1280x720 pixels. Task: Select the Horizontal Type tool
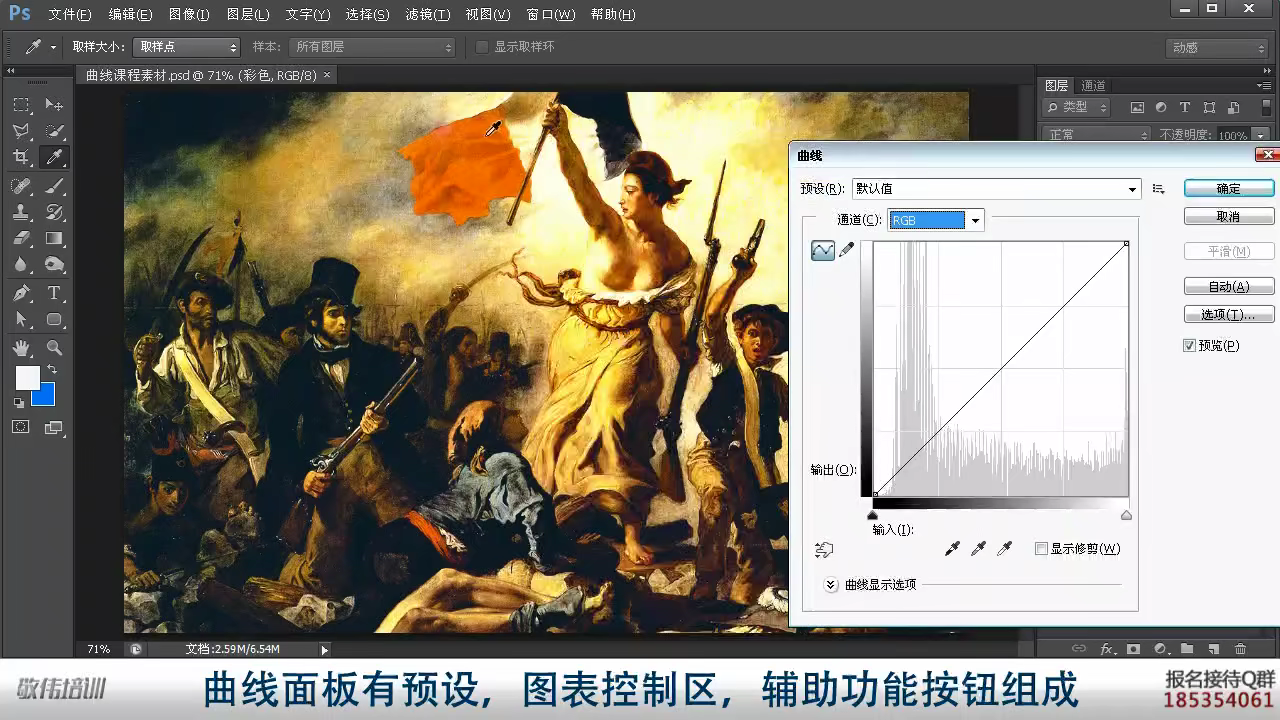click(54, 293)
